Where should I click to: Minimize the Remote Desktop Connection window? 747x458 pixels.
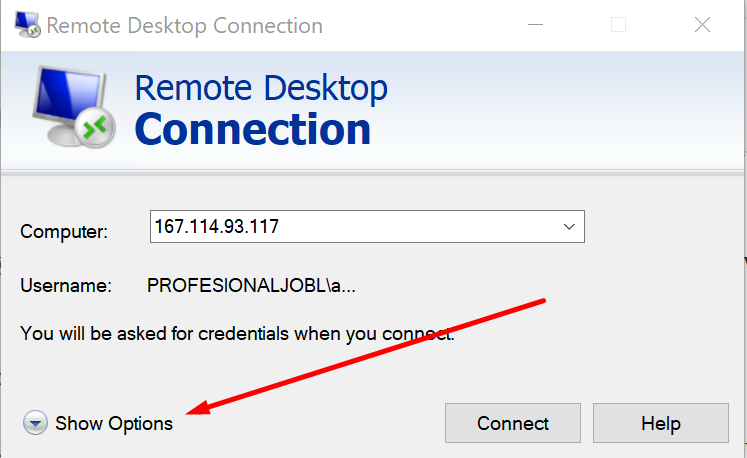pos(535,25)
